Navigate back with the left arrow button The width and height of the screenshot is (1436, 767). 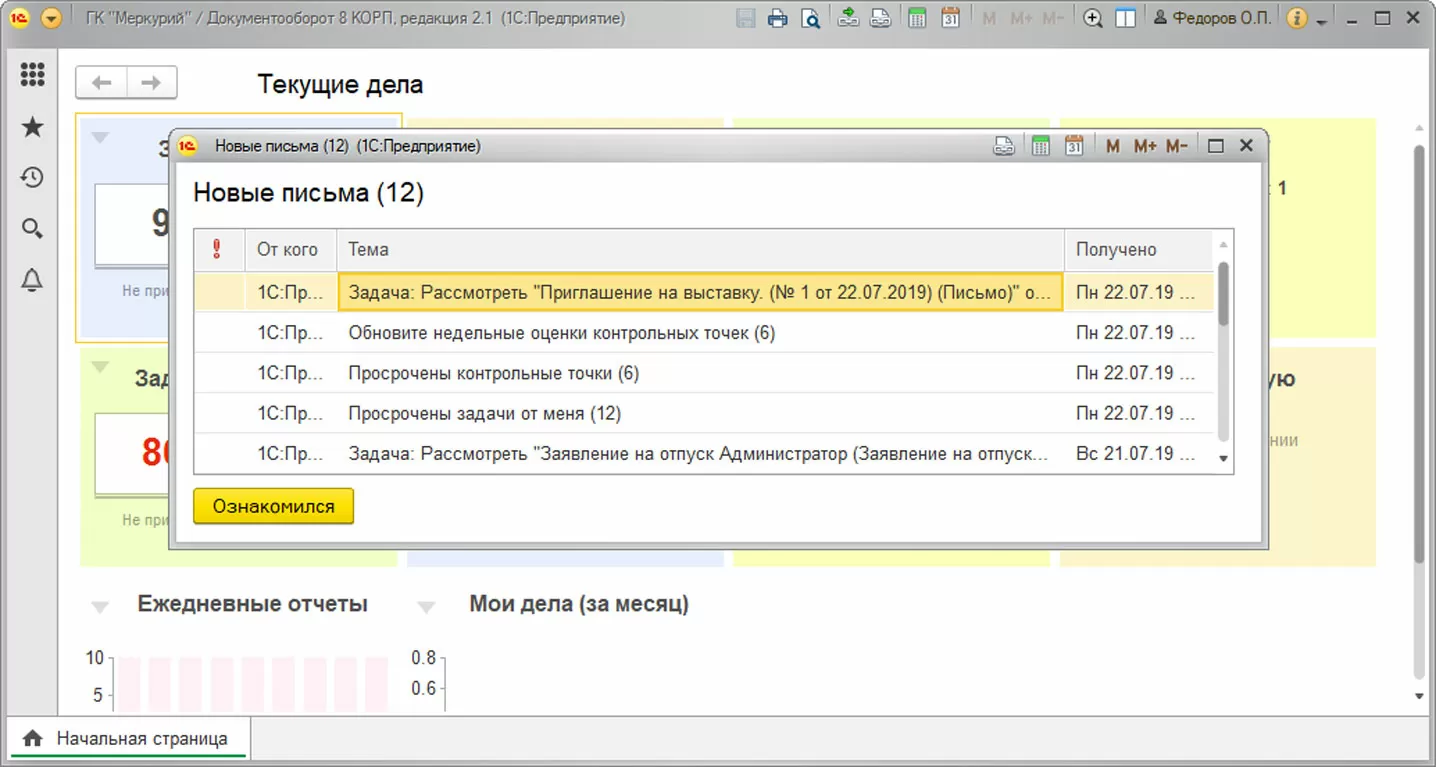tap(102, 83)
